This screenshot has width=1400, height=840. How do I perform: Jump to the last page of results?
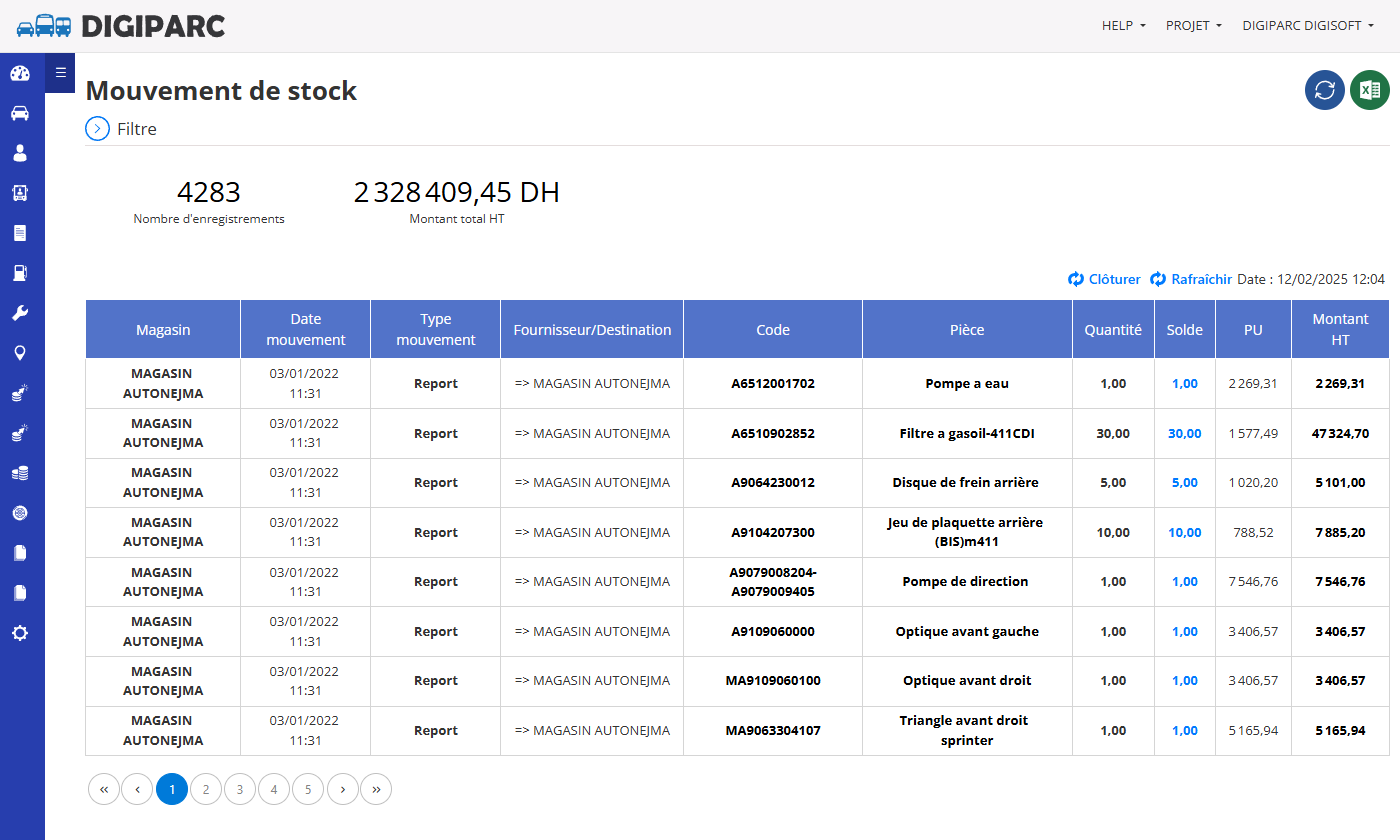[x=376, y=789]
